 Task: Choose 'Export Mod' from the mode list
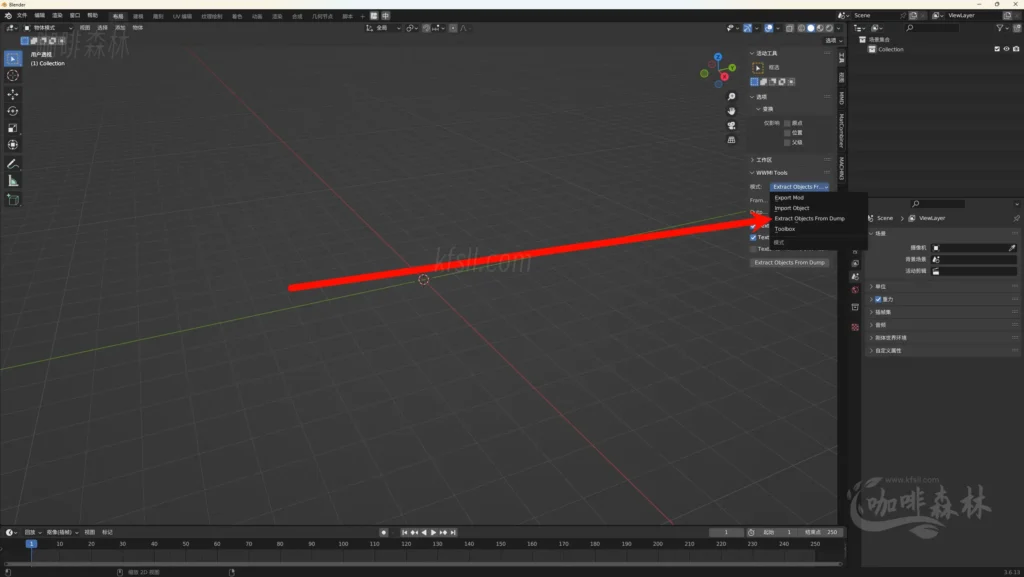[x=789, y=197]
